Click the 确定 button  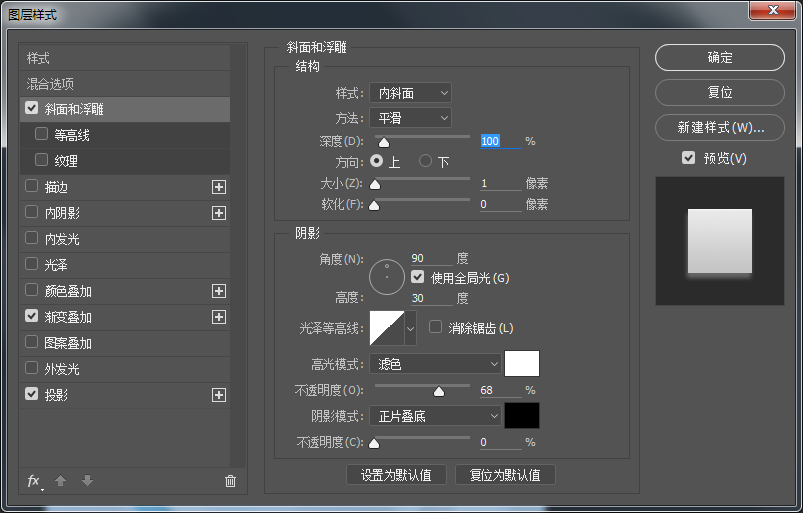[x=720, y=57]
